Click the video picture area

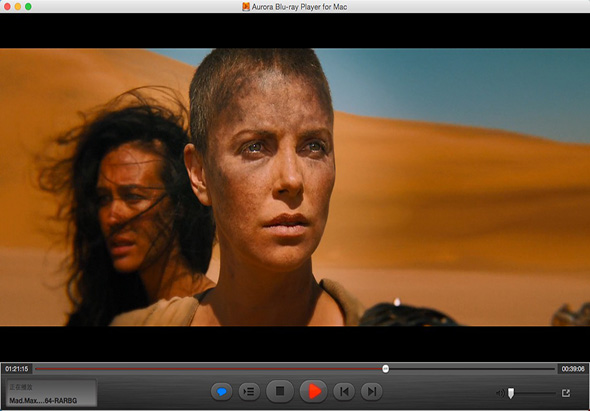click(x=295, y=187)
